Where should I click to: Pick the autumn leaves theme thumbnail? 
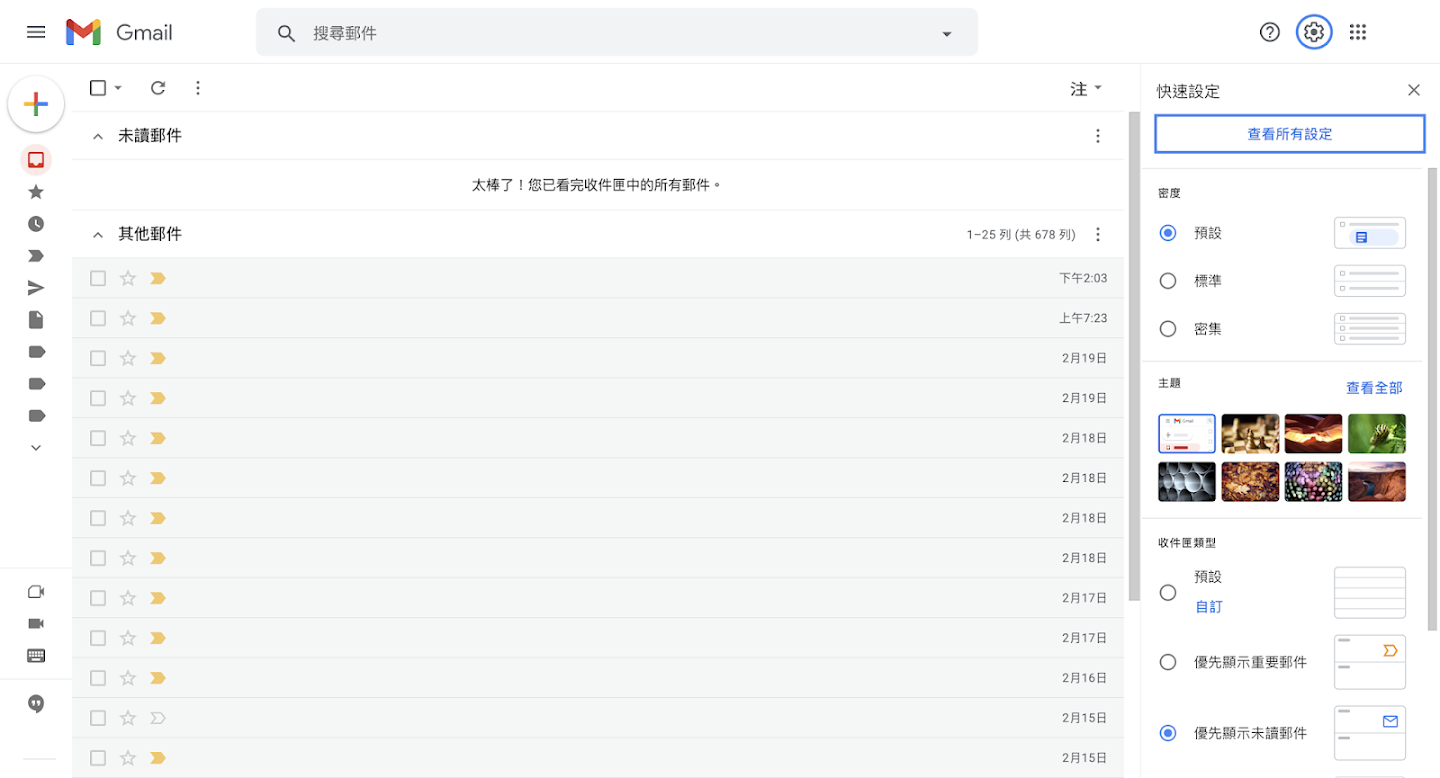[x=1250, y=481]
